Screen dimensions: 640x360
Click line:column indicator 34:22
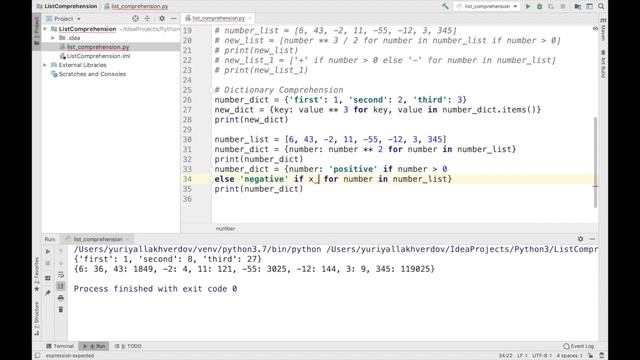[505, 356]
